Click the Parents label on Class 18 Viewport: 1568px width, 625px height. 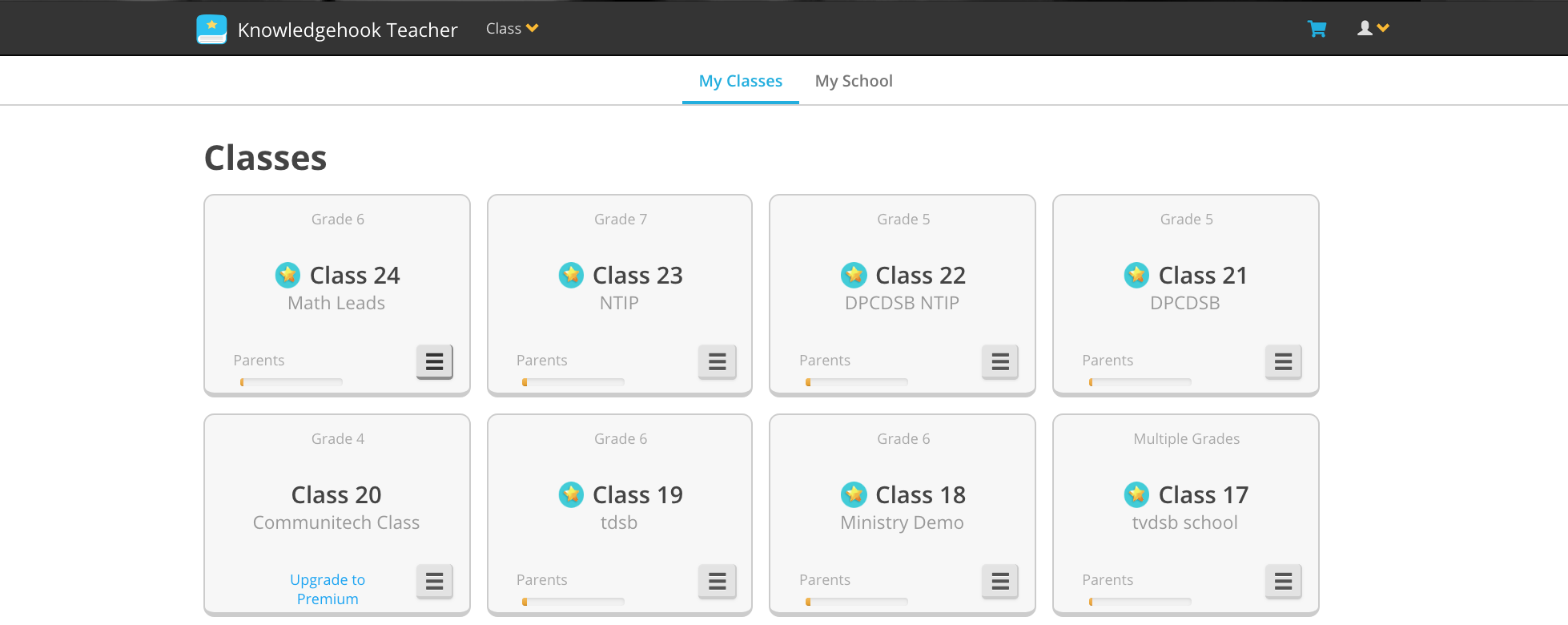point(825,580)
